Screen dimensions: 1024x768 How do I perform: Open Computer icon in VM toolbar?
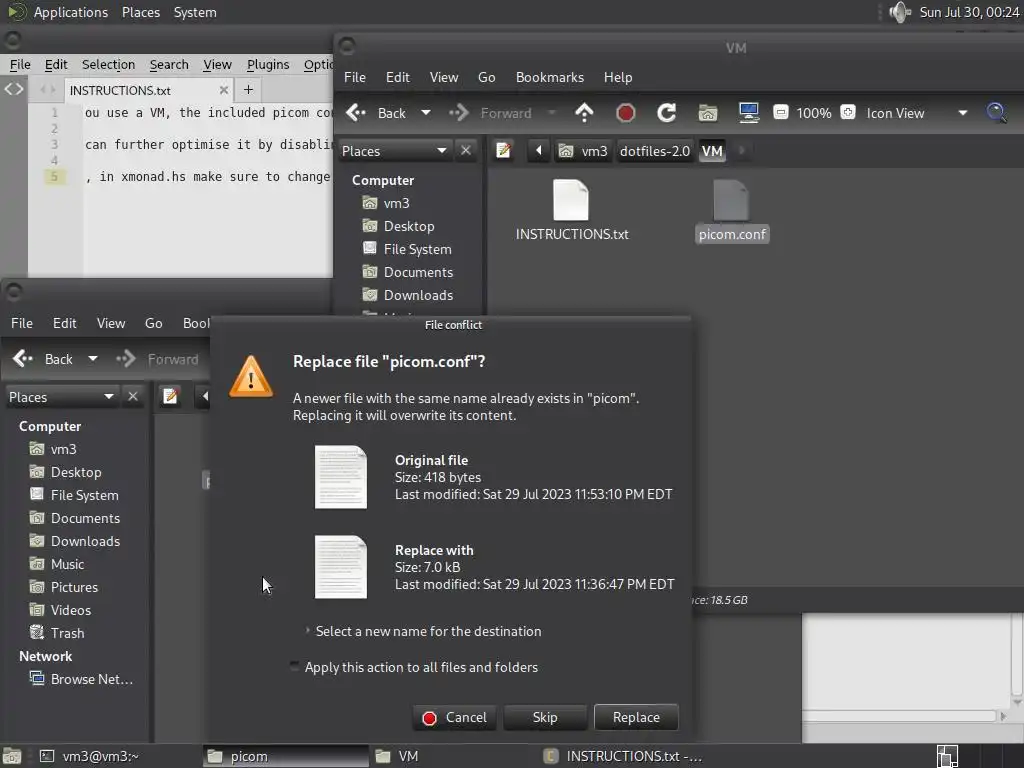748,113
